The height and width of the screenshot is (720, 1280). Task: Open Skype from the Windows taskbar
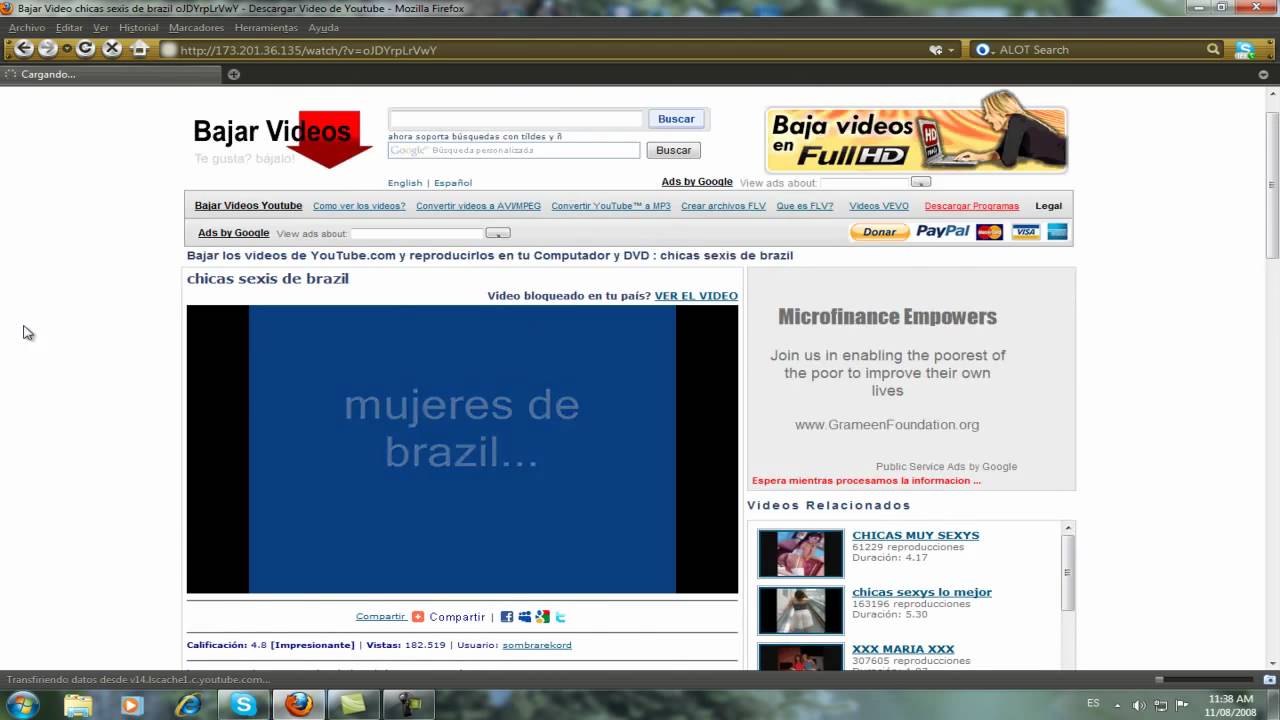tap(244, 704)
